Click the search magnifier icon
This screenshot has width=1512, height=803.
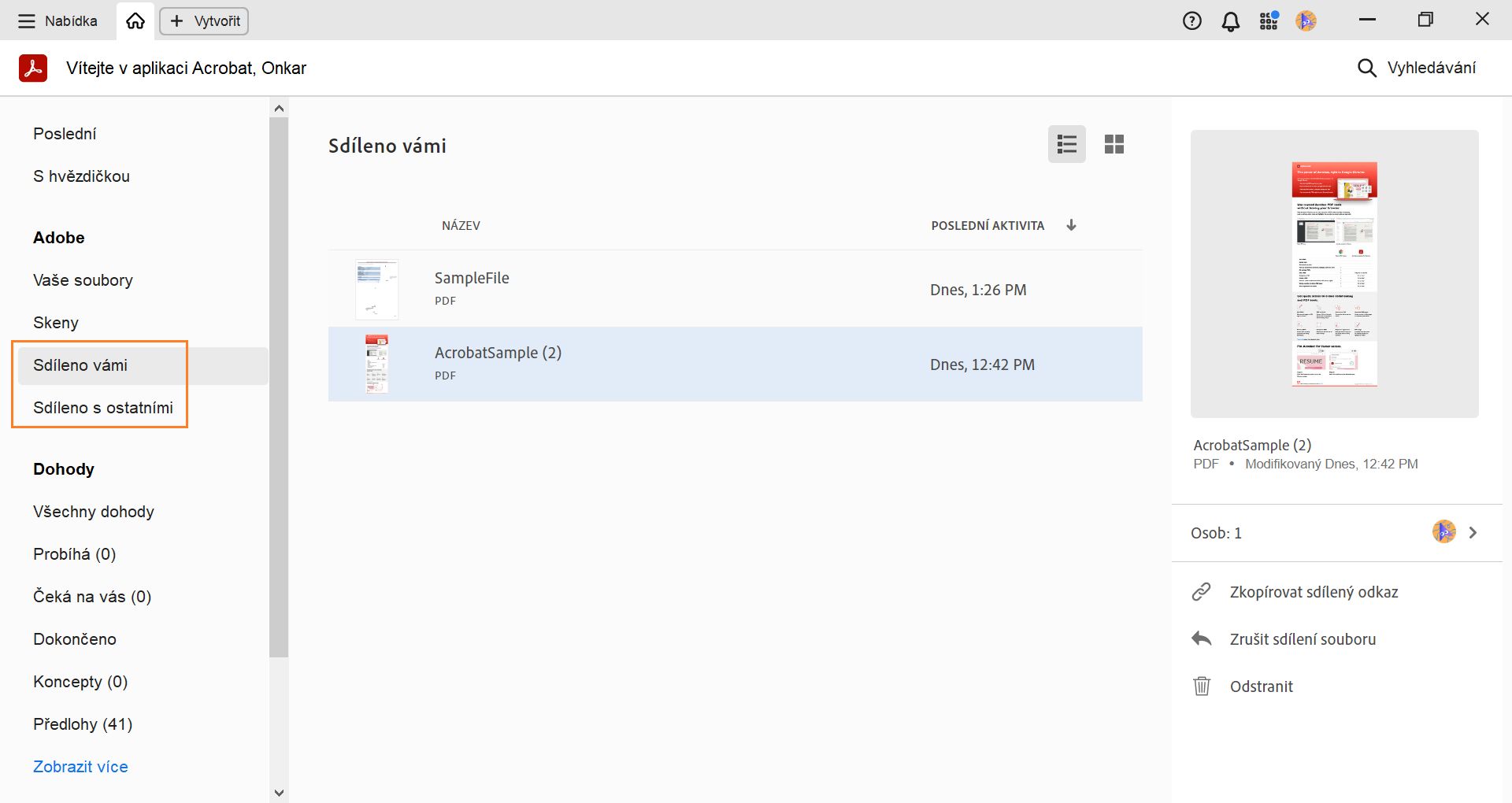(x=1366, y=68)
